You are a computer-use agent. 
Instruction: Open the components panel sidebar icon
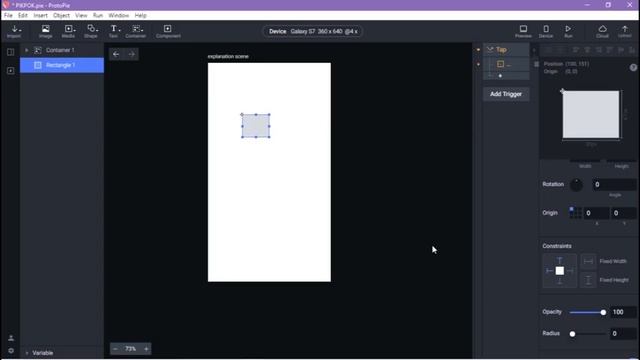tap(11, 71)
